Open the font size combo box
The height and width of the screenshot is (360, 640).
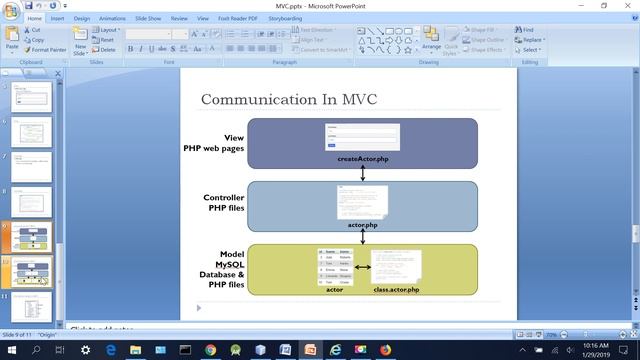click(x=180, y=34)
